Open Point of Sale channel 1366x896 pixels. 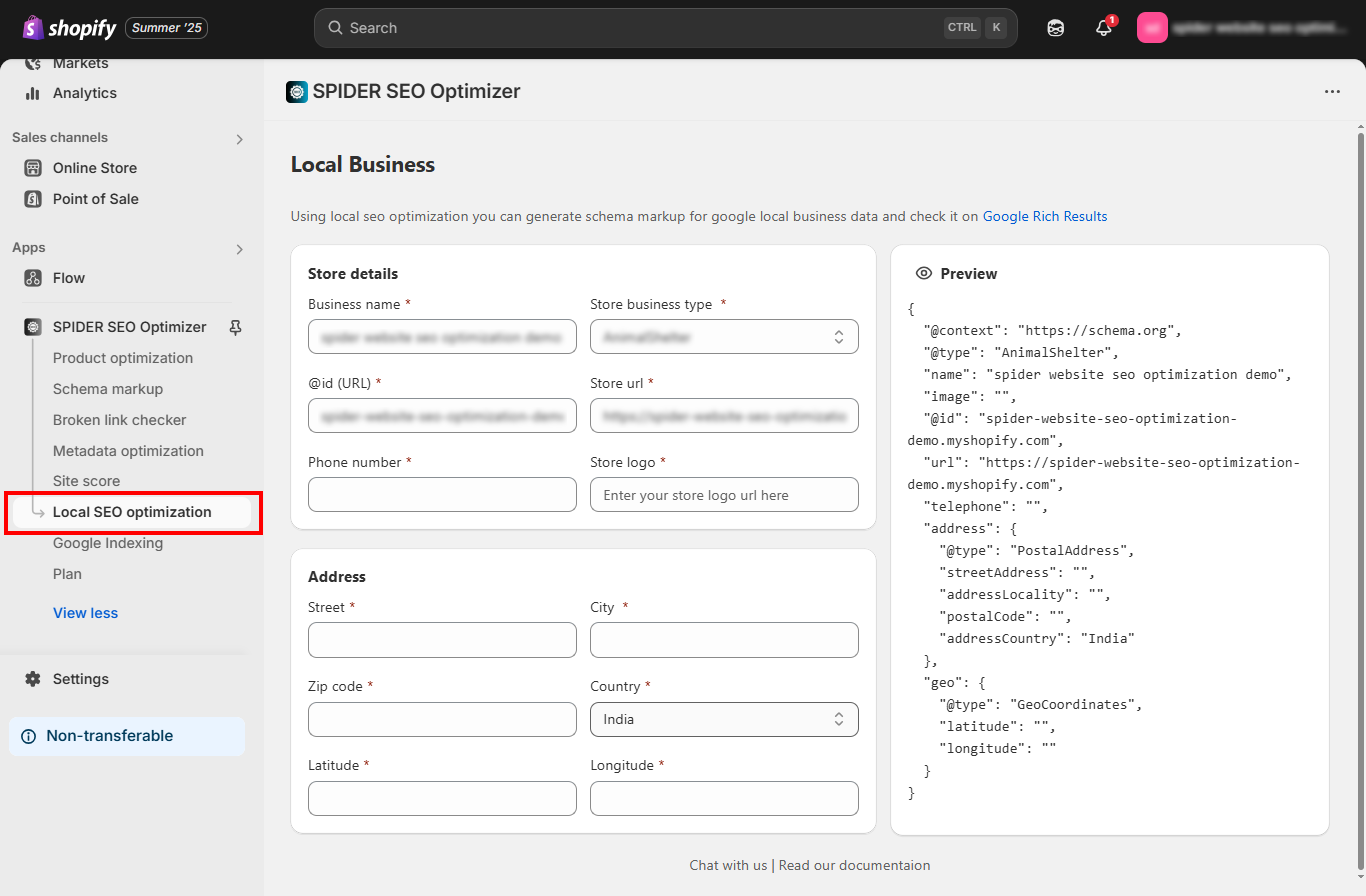pyautogui.click(x=95, y=199)
